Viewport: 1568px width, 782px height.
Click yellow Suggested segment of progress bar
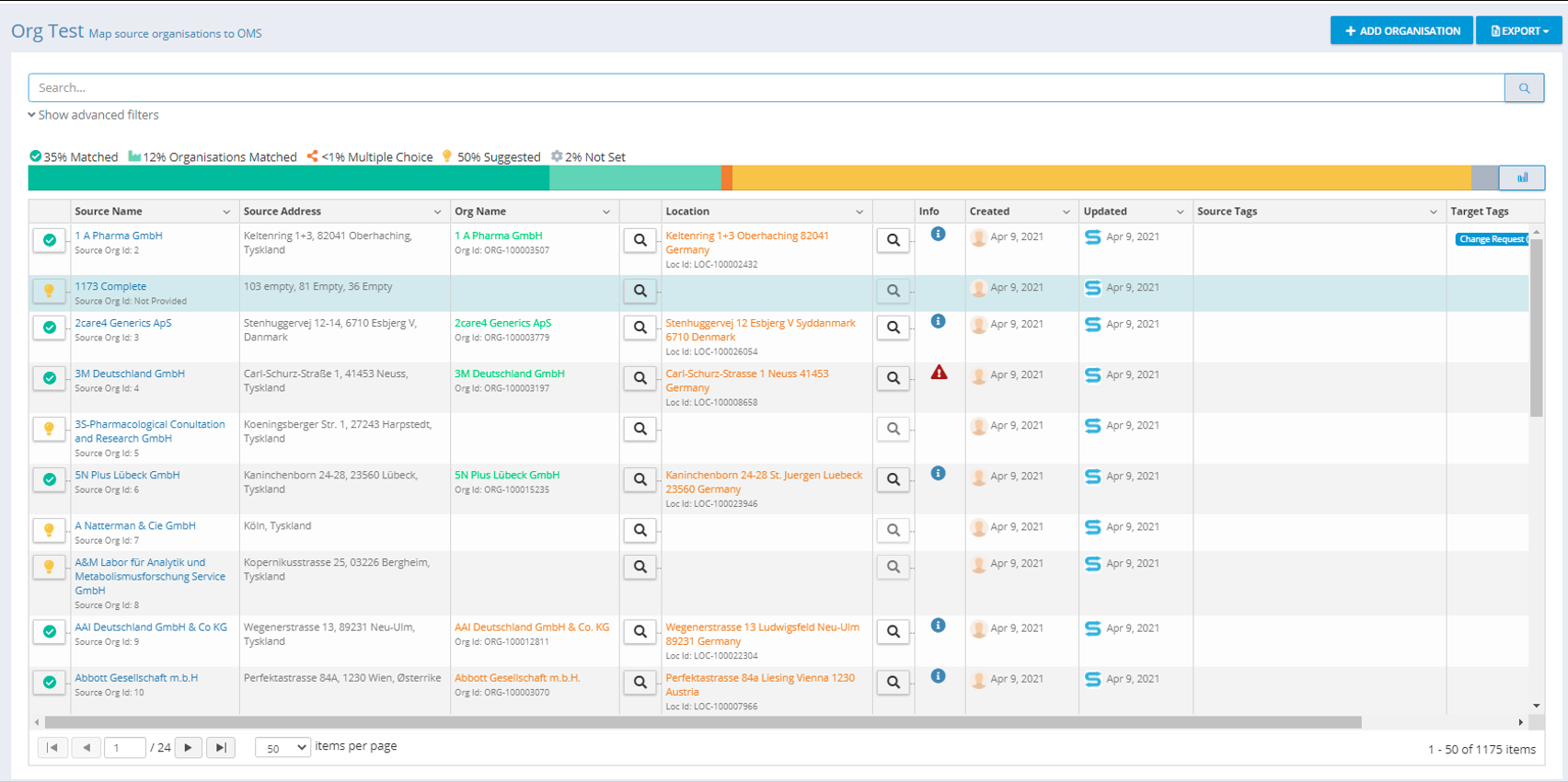pos(1101,178)
